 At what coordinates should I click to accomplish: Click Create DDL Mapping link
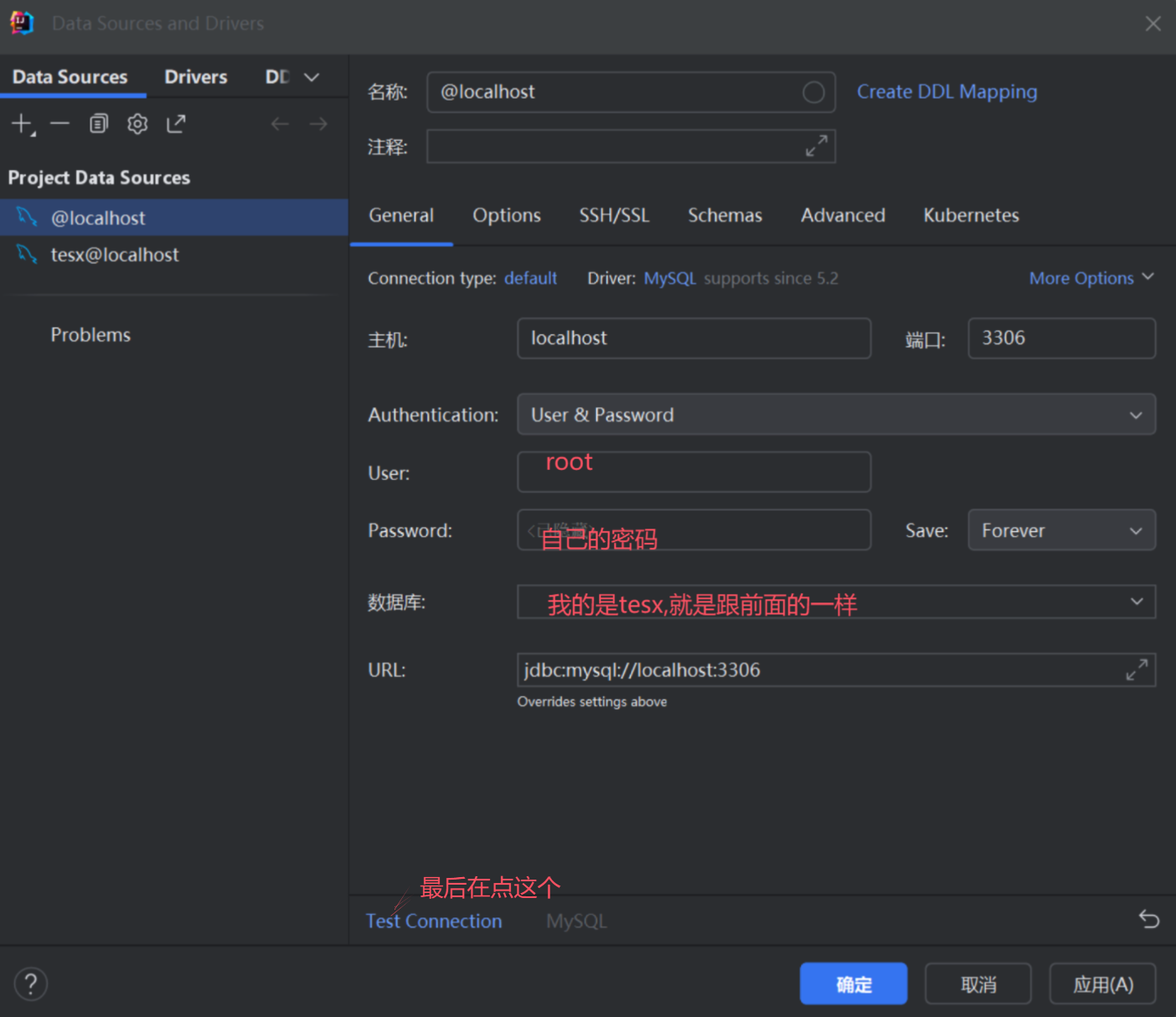click(946, 92)
